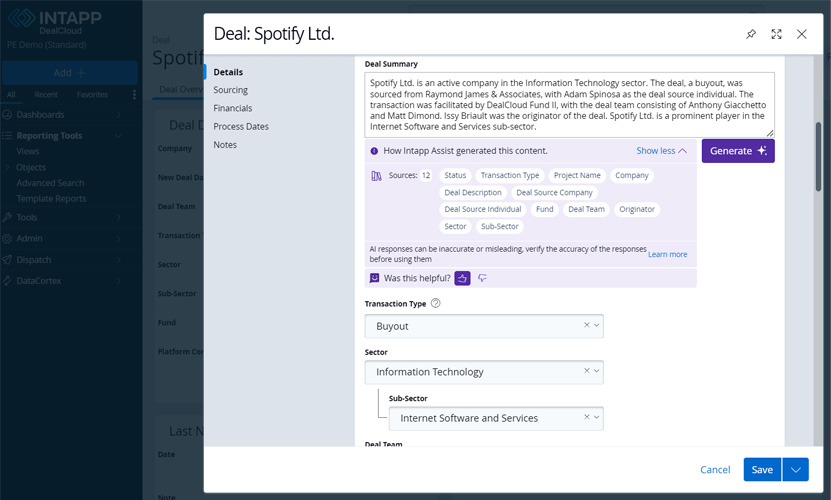The image size is (831, 500).
Task: Go to the Sourcing section
Action: 231,90
